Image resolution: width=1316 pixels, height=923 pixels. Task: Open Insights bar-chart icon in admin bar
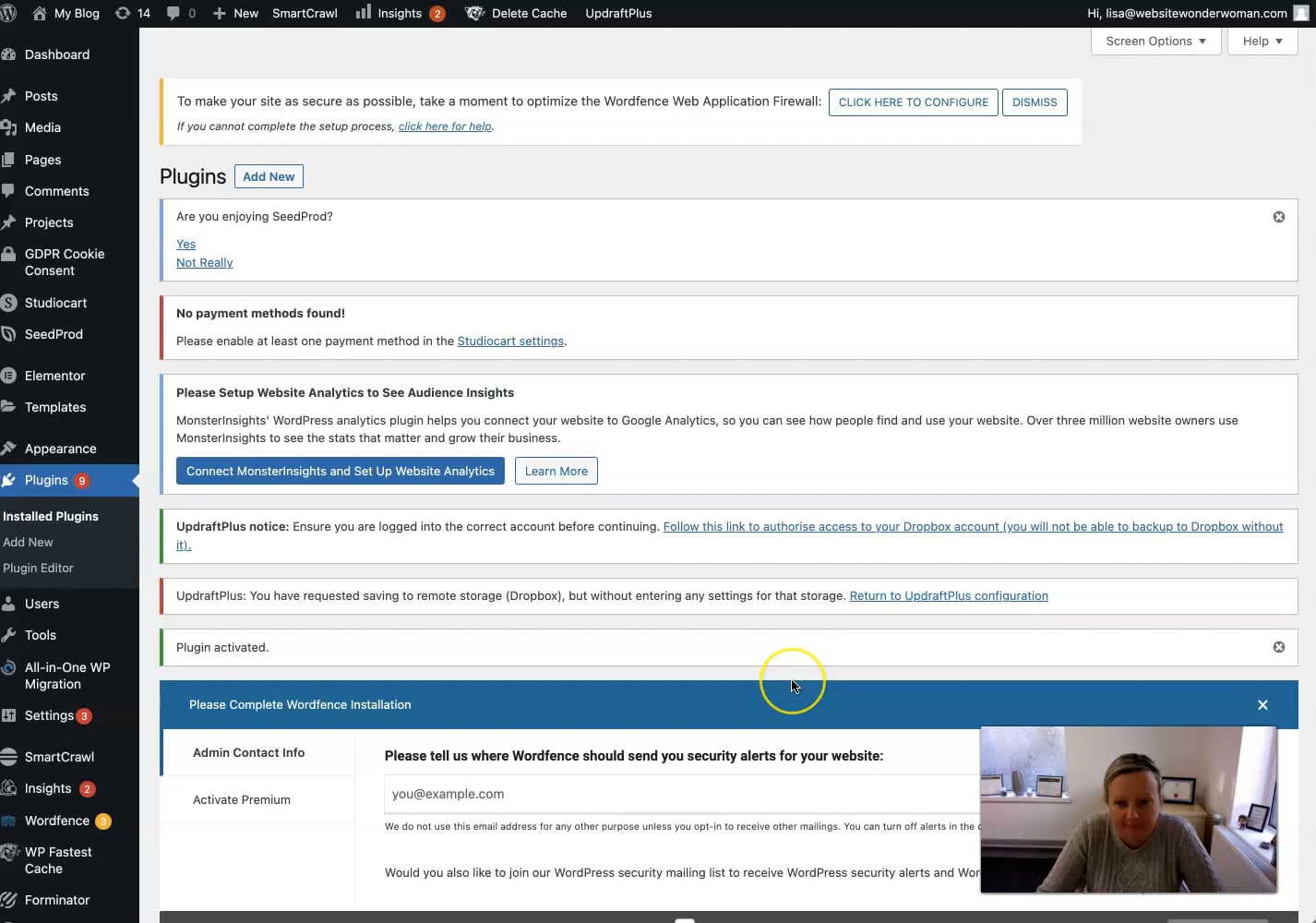click(x=364, y=12)
